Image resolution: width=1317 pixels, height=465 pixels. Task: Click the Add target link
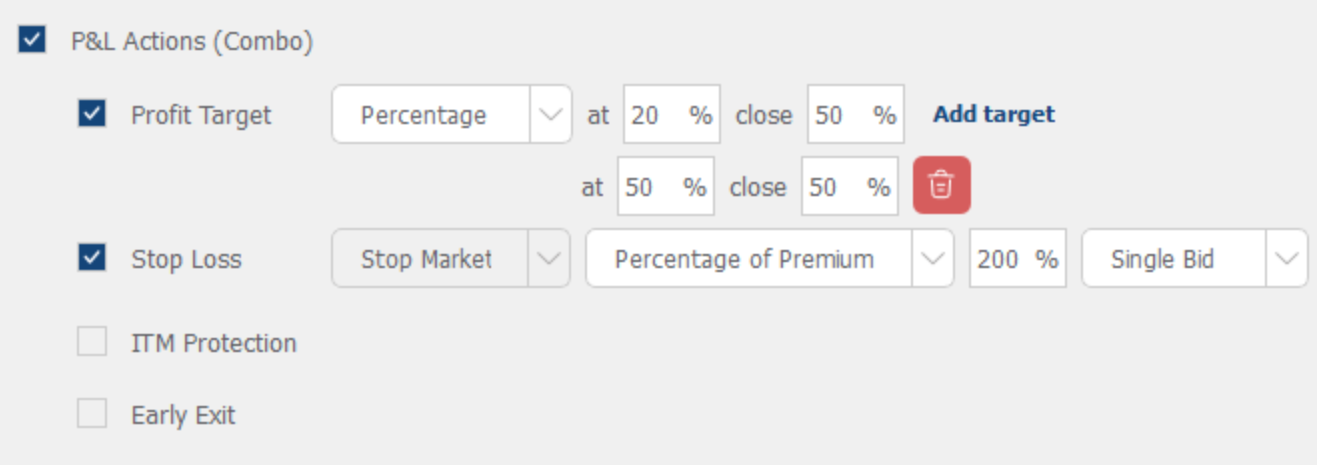click(x=994, y=114)
